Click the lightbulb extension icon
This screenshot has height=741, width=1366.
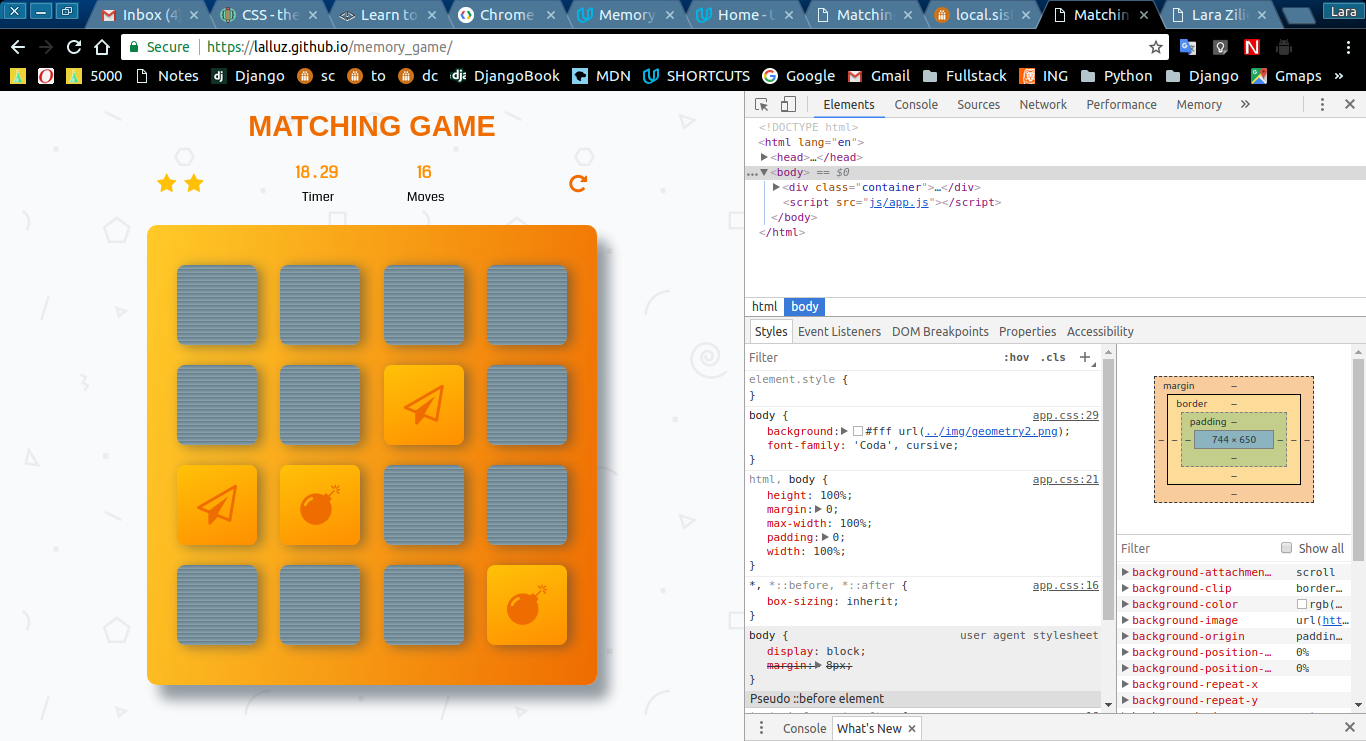(1220, 47)
